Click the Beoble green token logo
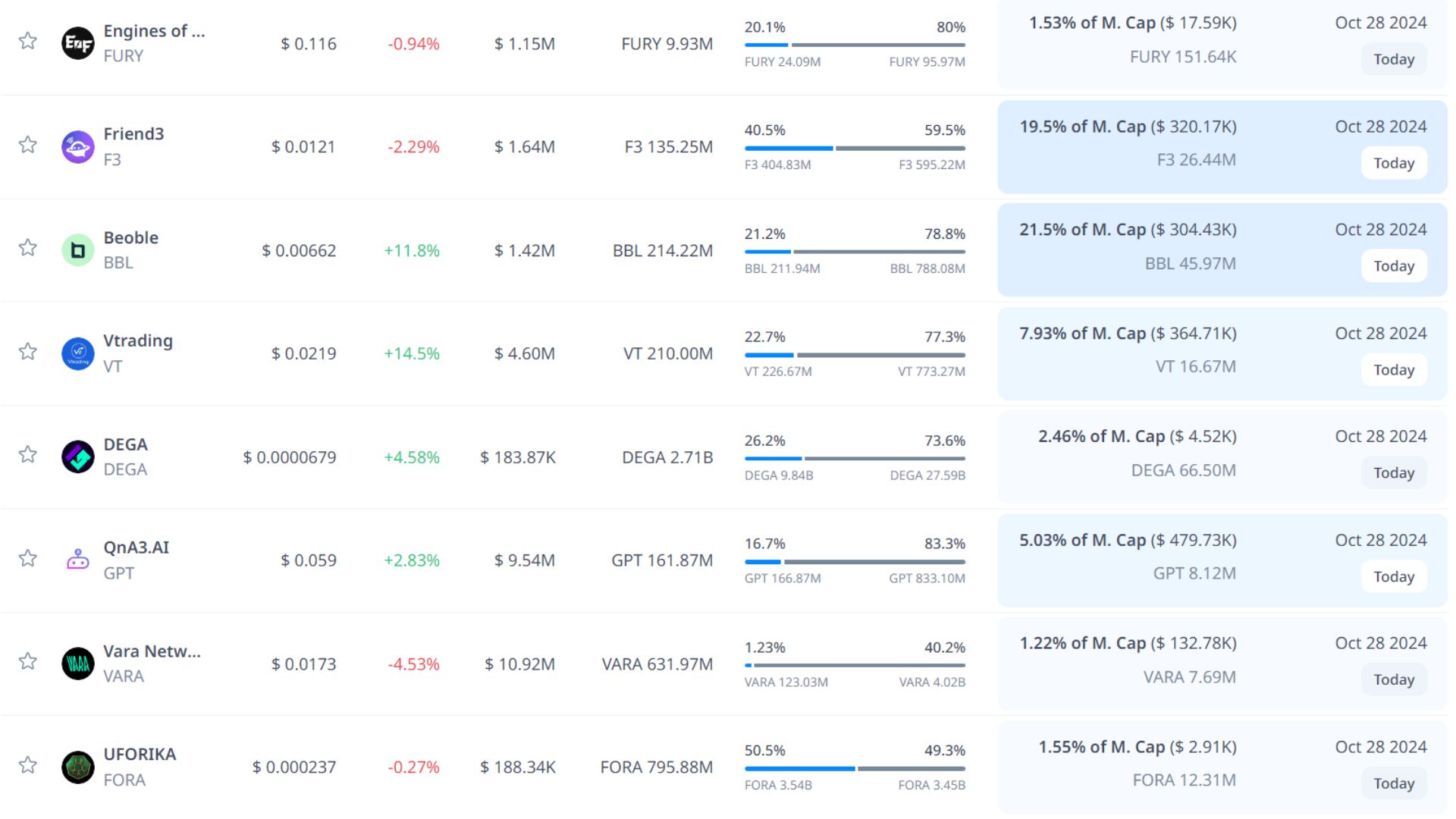The height and width of the screenshot is (819, 1456). click(x=77, y=250)
